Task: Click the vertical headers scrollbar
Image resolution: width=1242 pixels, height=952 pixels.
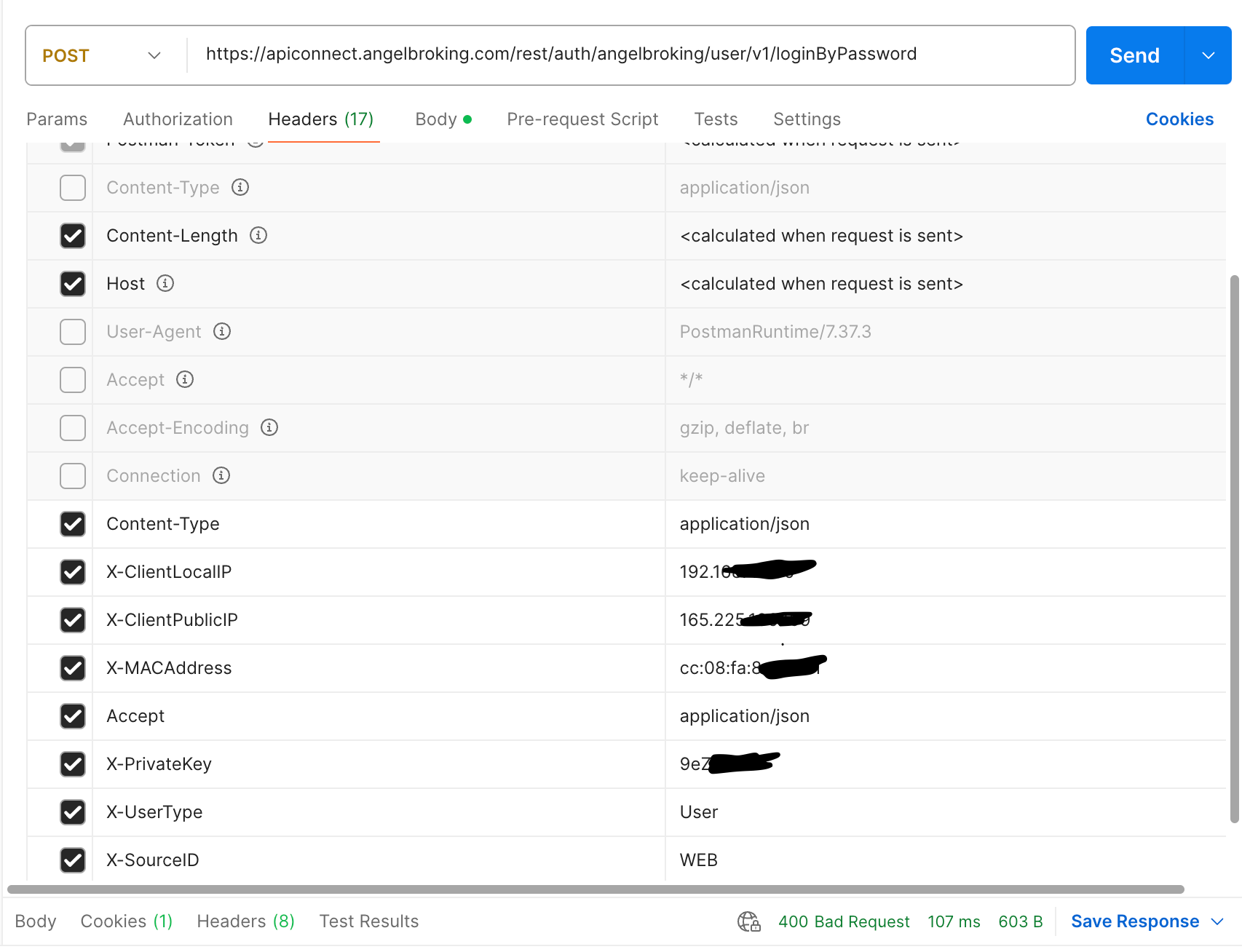Action: [x=1234, y=549]
